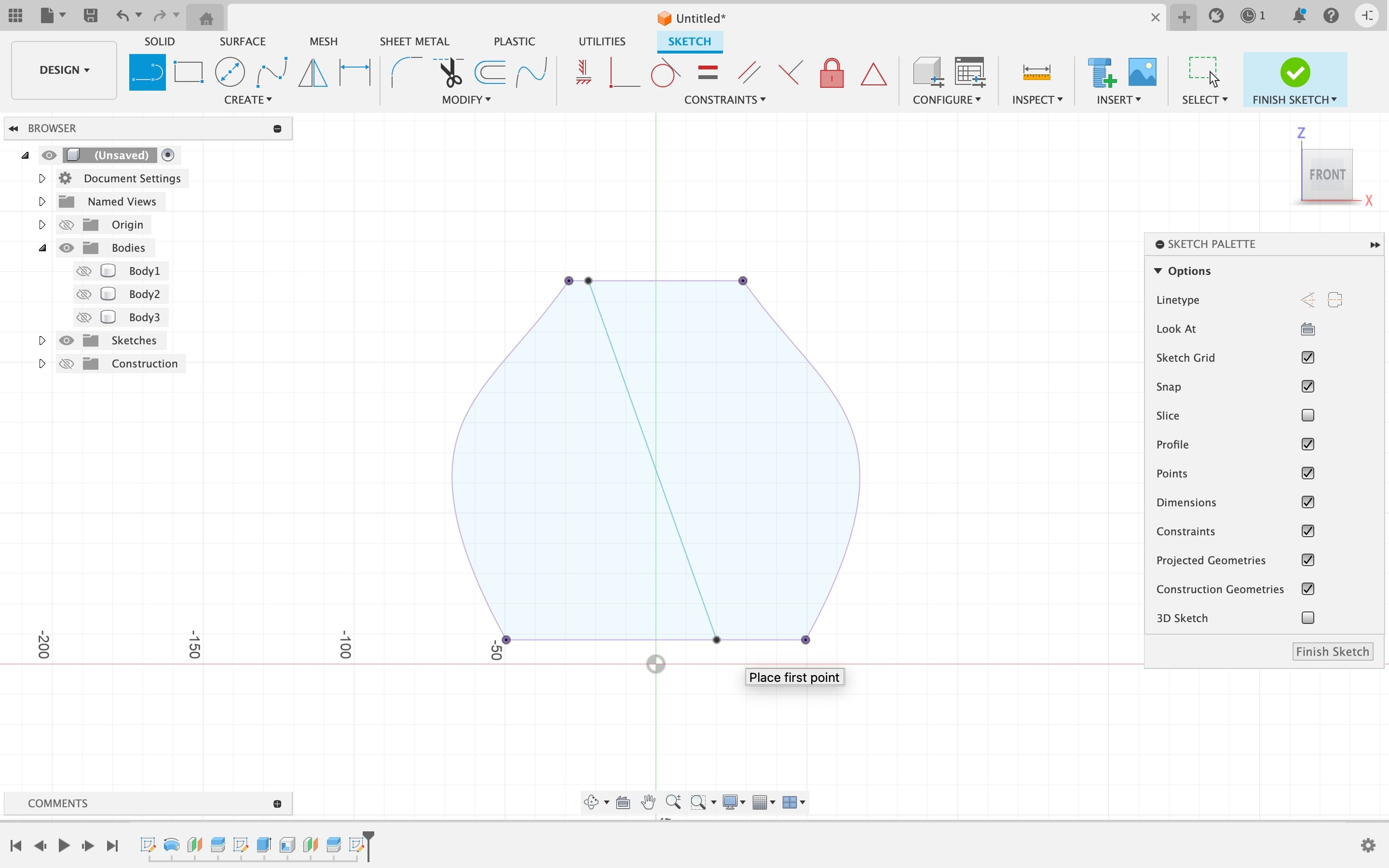This screenshot has width=1389, height=868.
Task: Select the Fillet tool in Modify
Action: coord(406,72)
